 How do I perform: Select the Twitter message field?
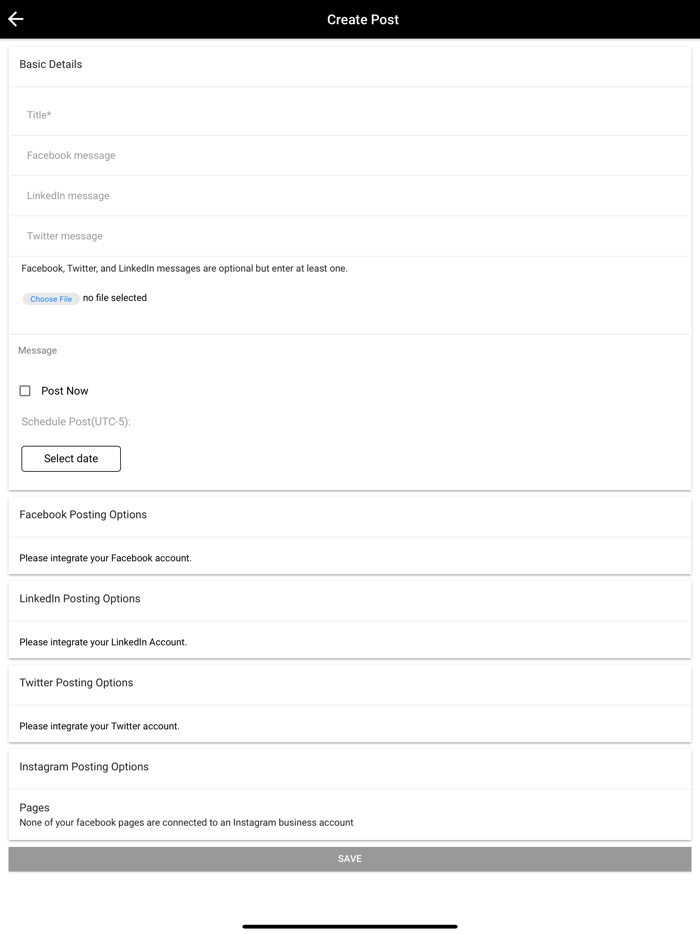[350, 236]
